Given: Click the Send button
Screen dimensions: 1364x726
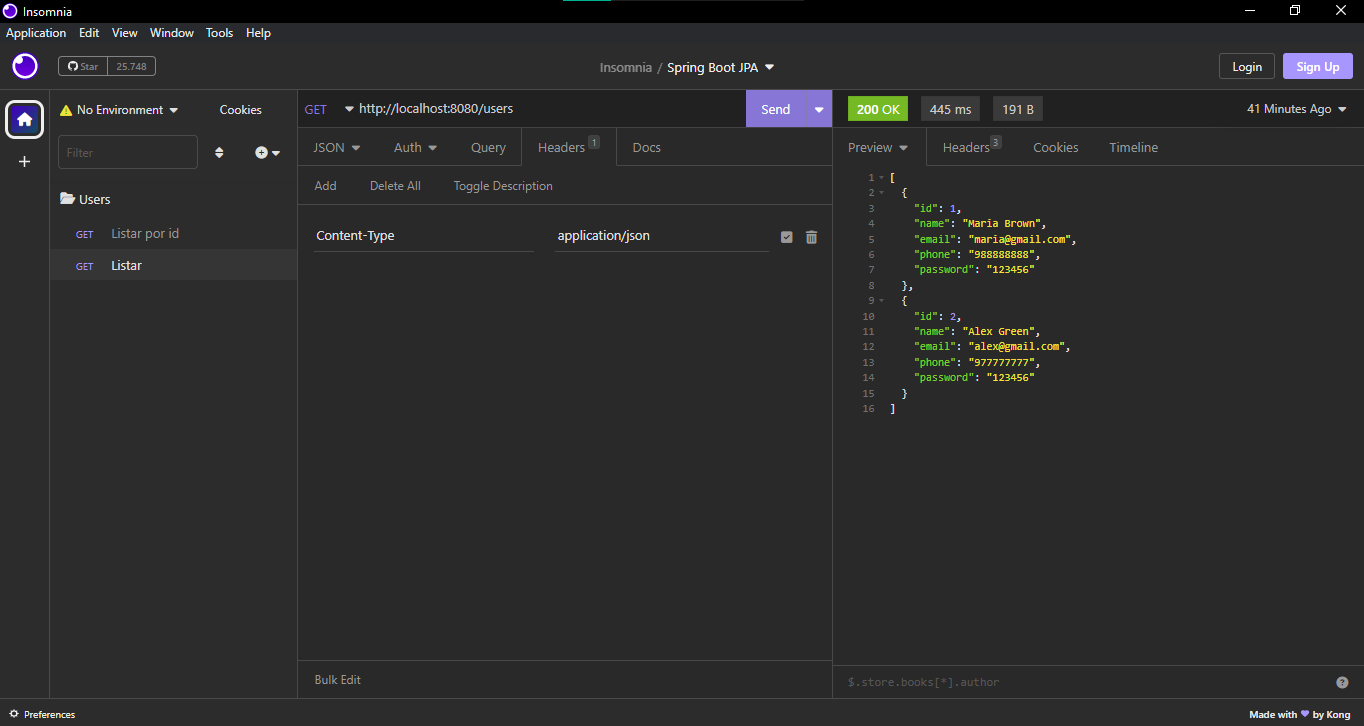Looking at the screenshot, I should pos(776,109).
